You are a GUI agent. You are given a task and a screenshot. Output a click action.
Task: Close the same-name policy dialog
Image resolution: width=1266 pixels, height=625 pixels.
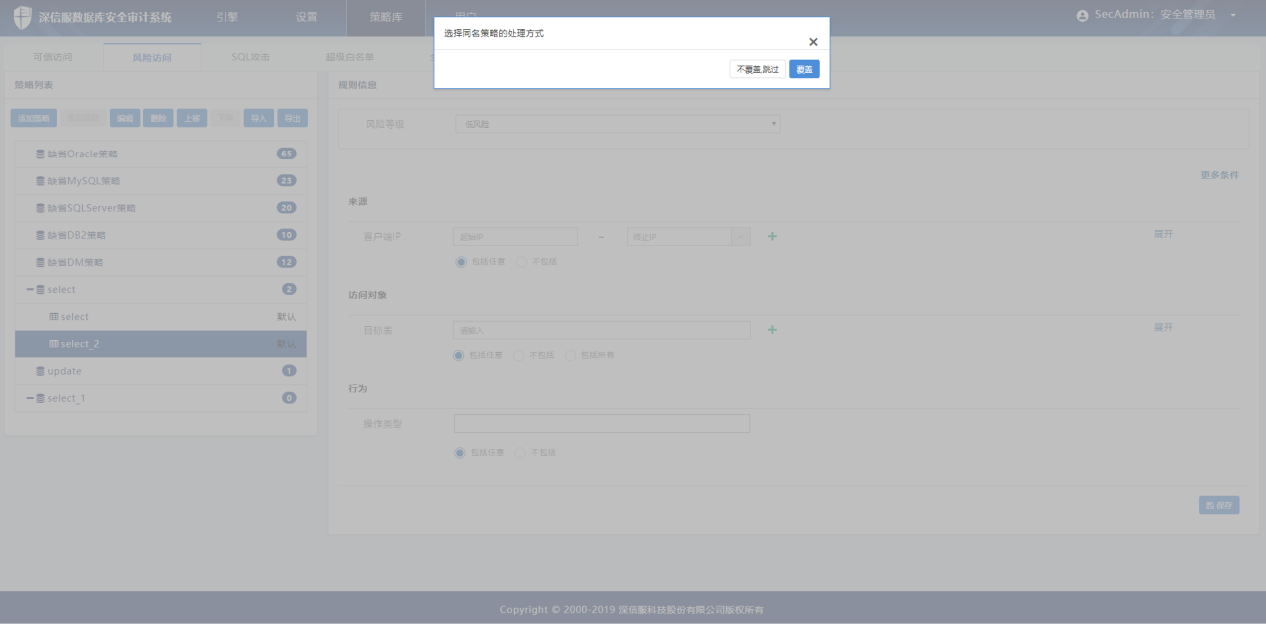813,42
